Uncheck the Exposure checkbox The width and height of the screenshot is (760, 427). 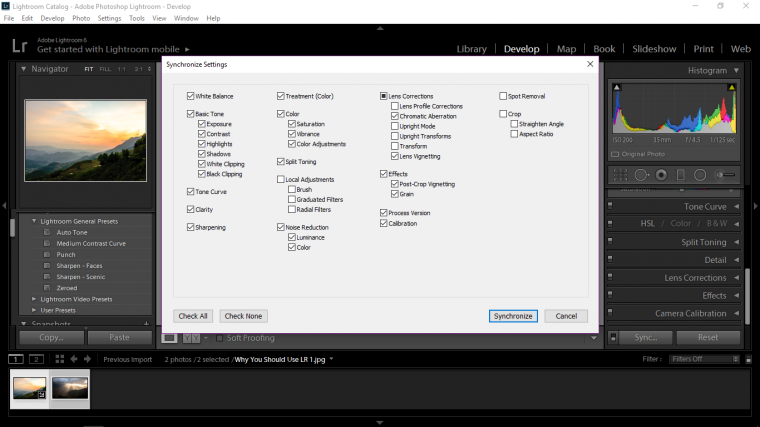coord(202,124)
